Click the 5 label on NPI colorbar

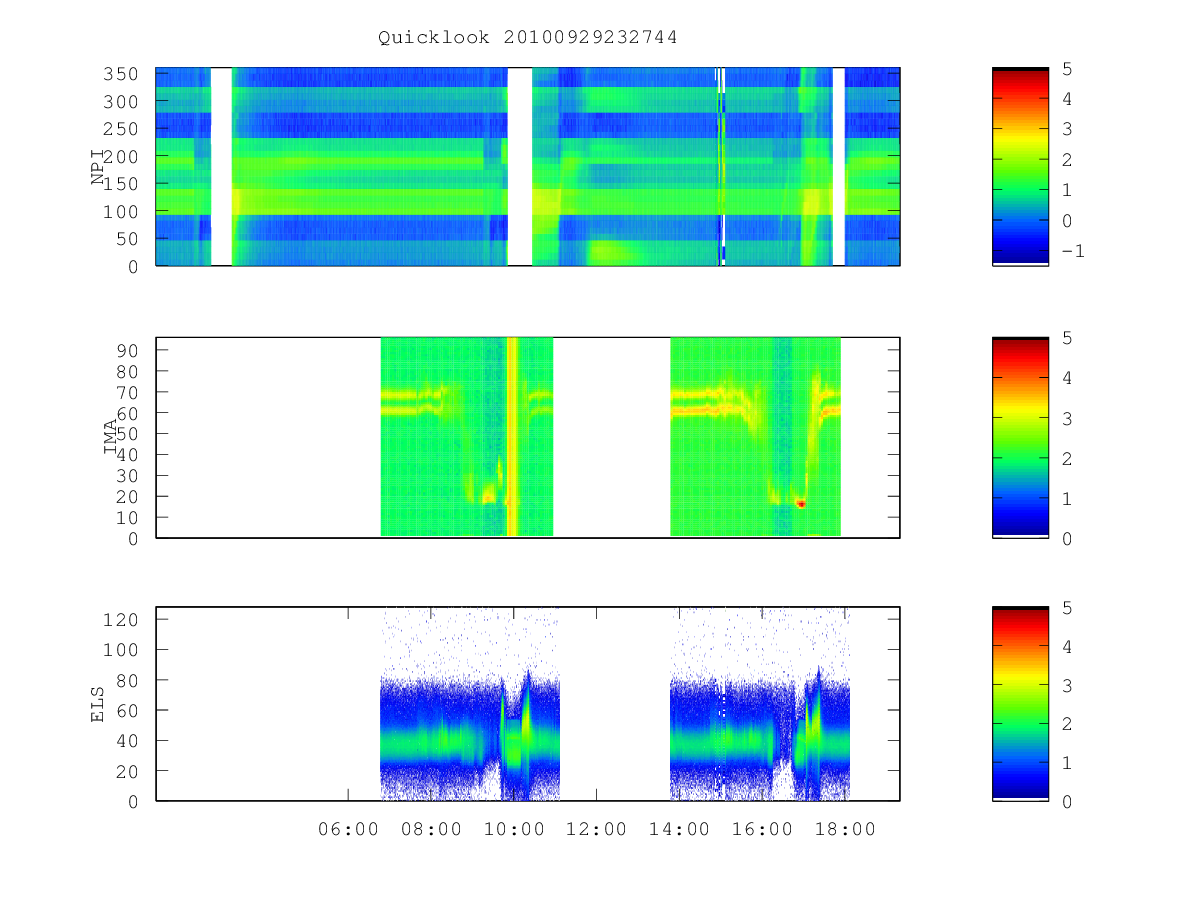coord(1066,69)
